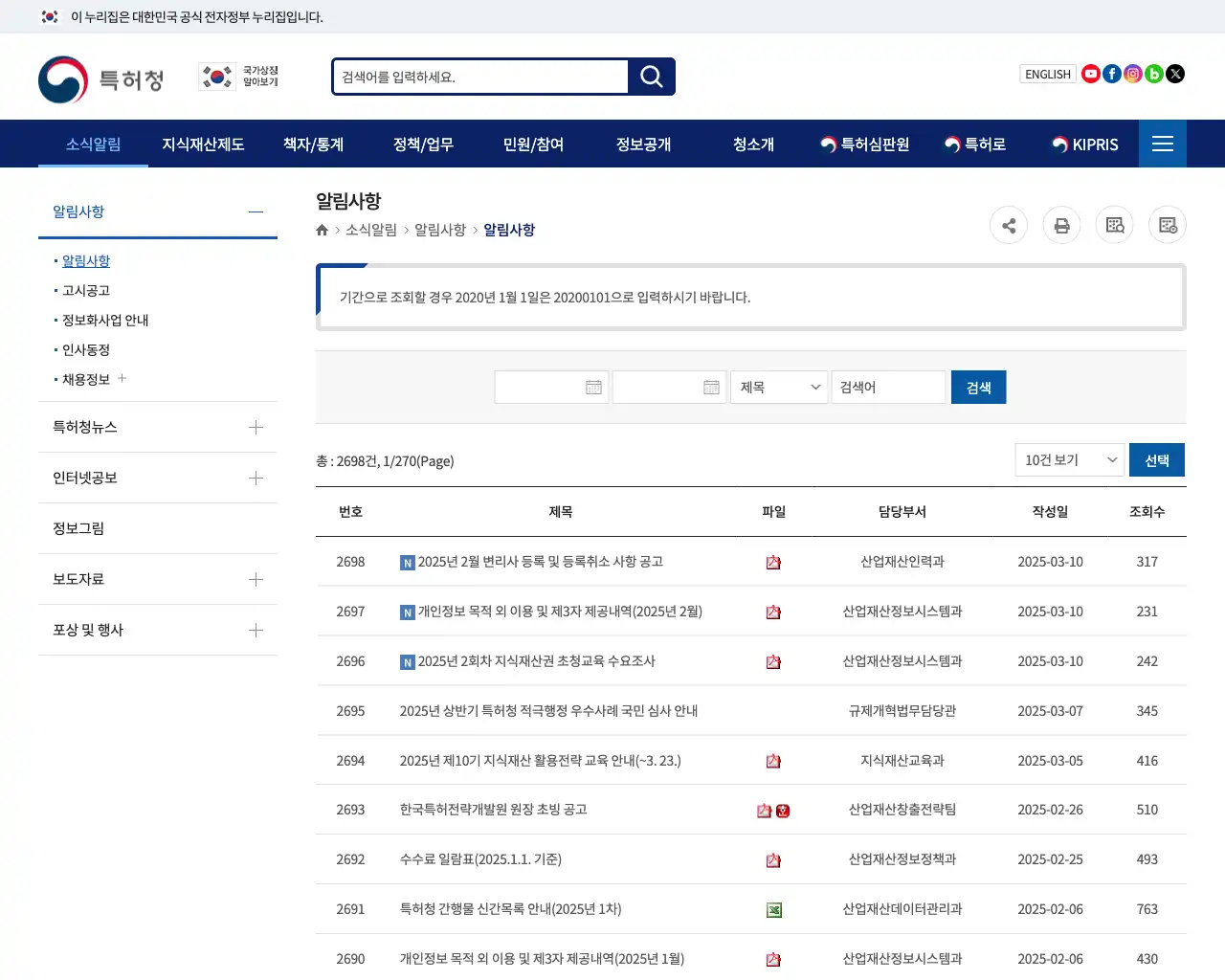Focus the 검색어 keyword input
1225x980 pixels.
(x=888, y=387)
